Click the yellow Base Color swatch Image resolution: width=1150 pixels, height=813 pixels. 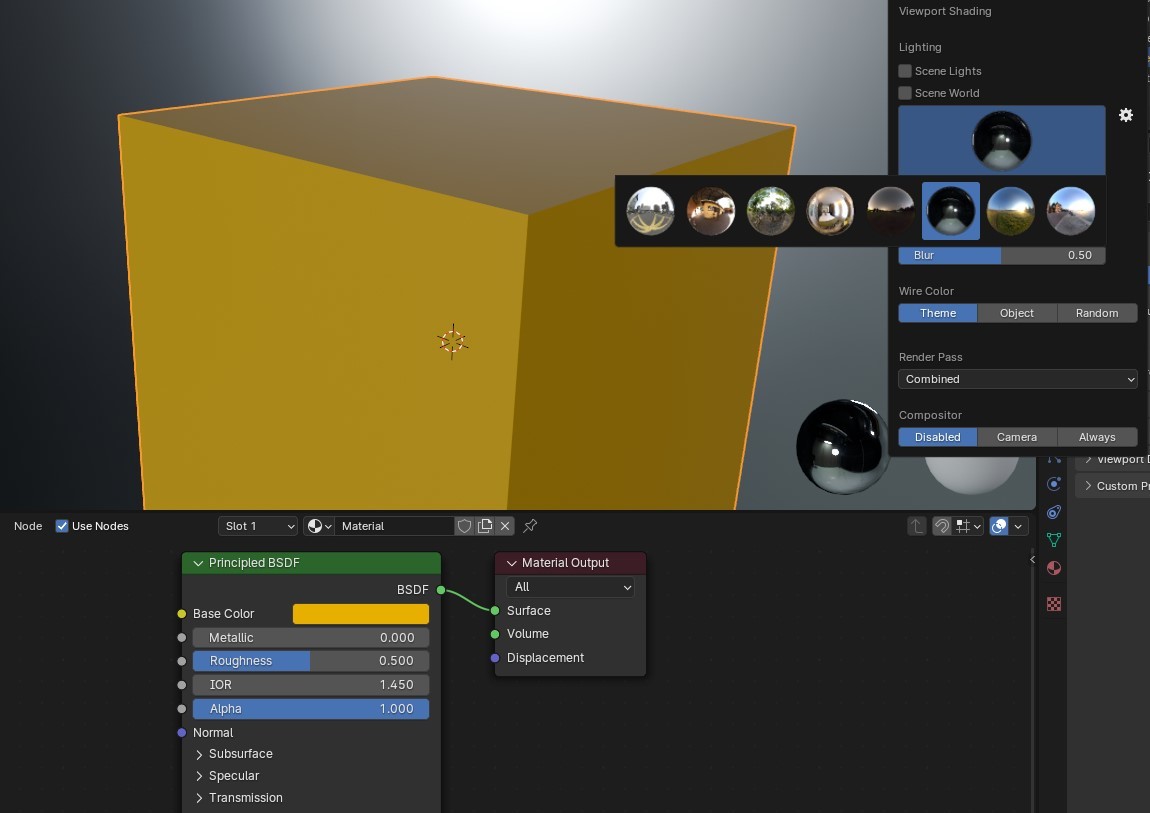coord(361,614)
